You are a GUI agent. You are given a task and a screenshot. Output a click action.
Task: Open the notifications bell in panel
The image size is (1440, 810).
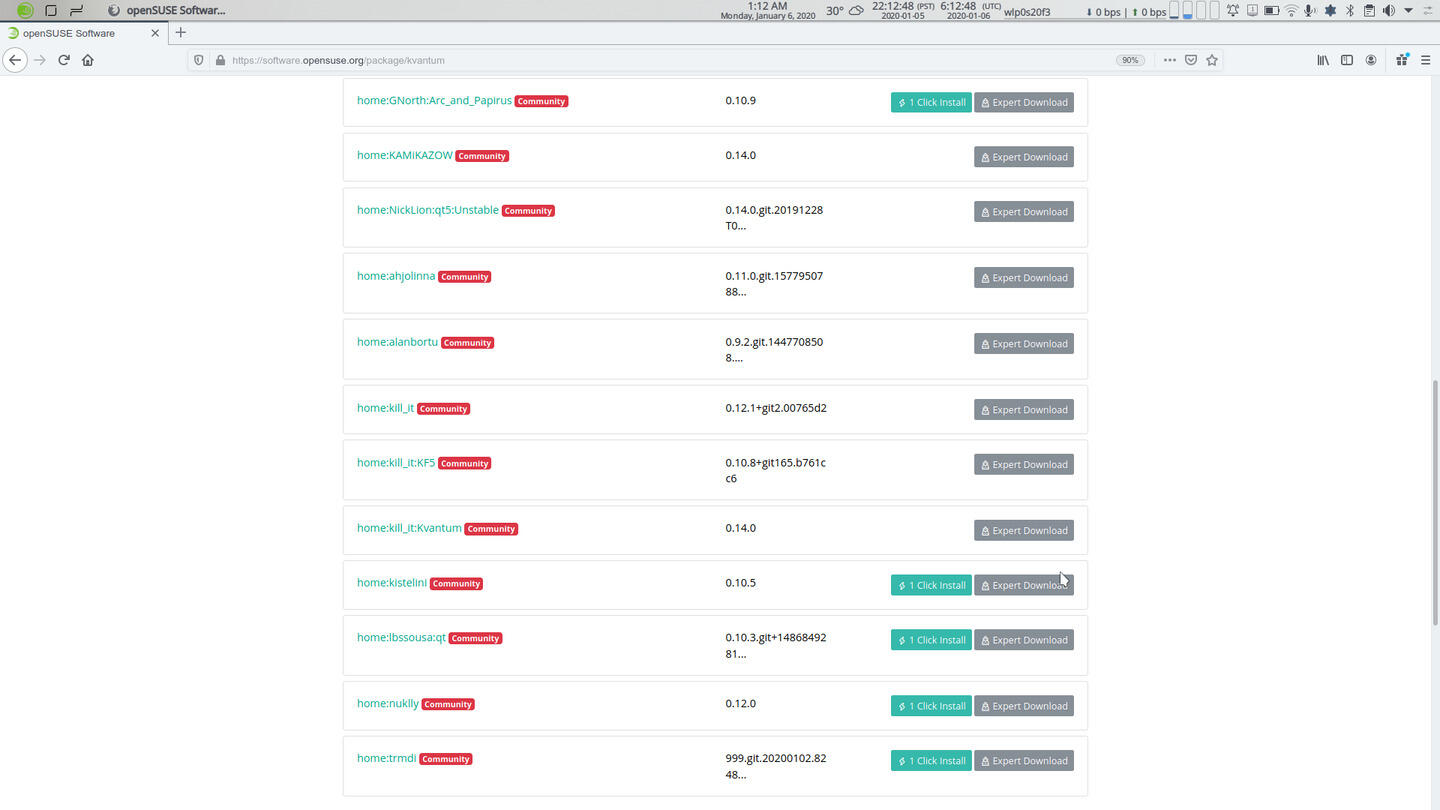(1233, 11)
